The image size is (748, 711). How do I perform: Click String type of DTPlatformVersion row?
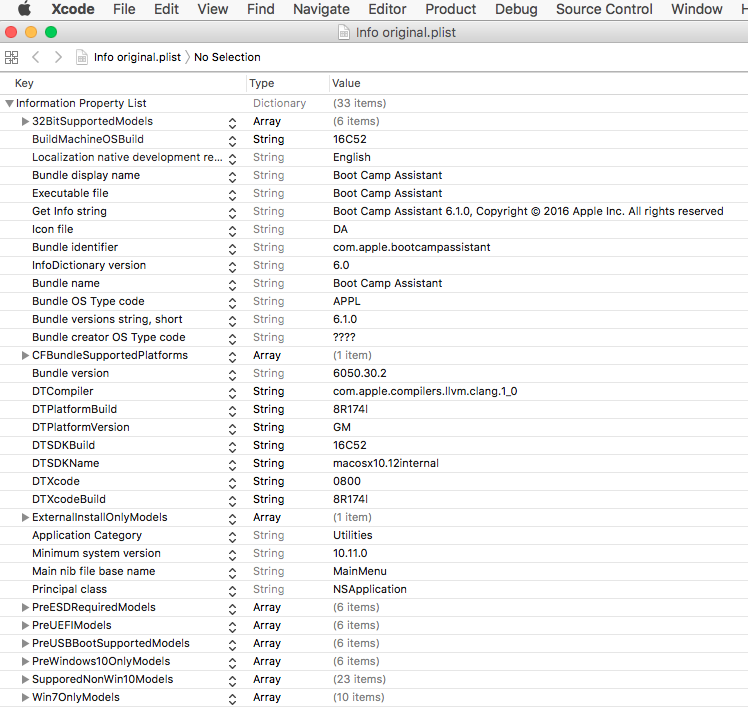point(269,427)
